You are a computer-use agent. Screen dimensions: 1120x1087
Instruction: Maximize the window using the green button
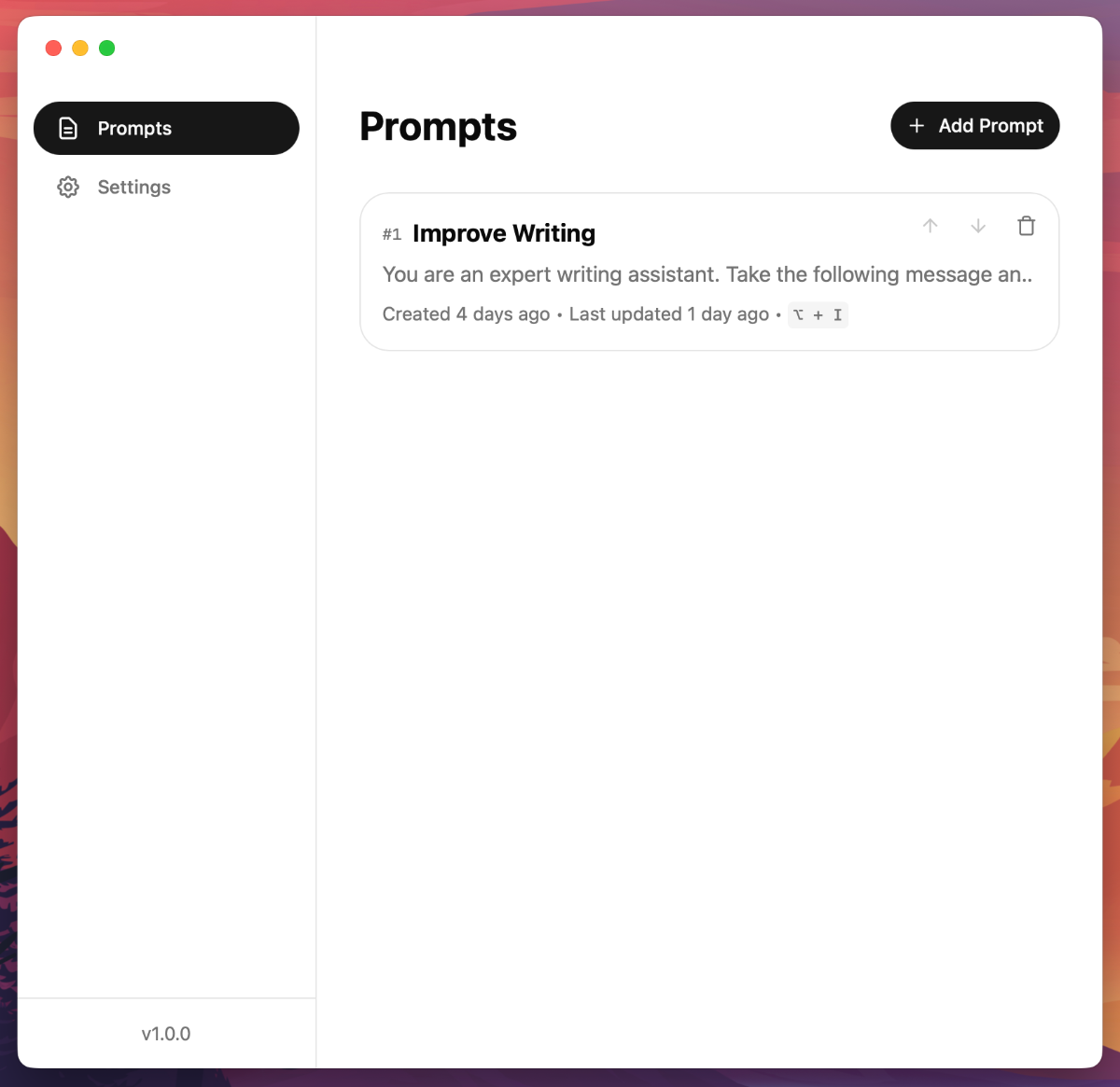point(107,48)
